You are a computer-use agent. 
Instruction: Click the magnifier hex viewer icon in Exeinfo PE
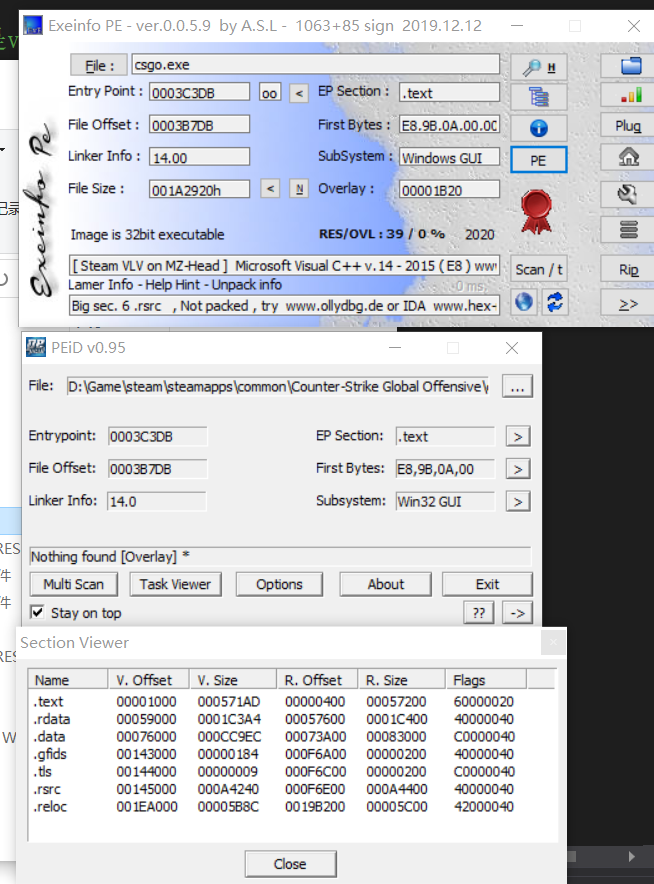tap(538, 68)
